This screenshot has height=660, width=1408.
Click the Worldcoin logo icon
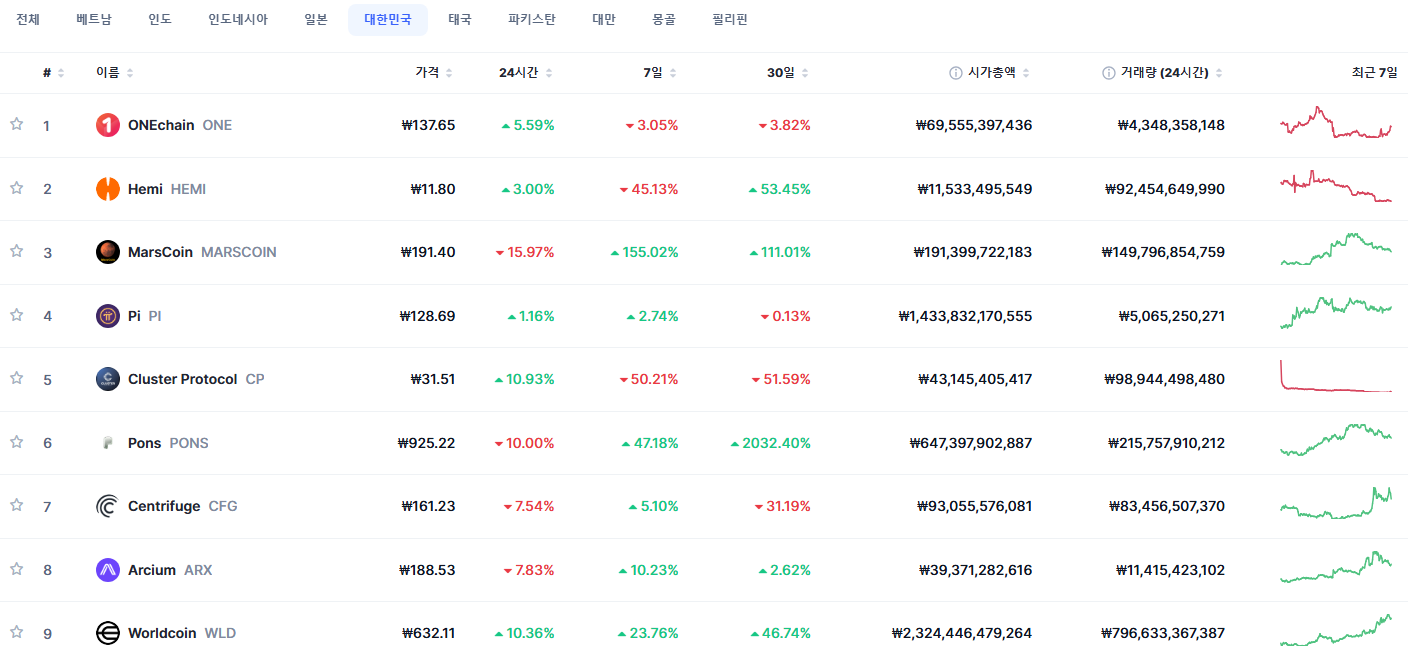[x=108, y=633]
